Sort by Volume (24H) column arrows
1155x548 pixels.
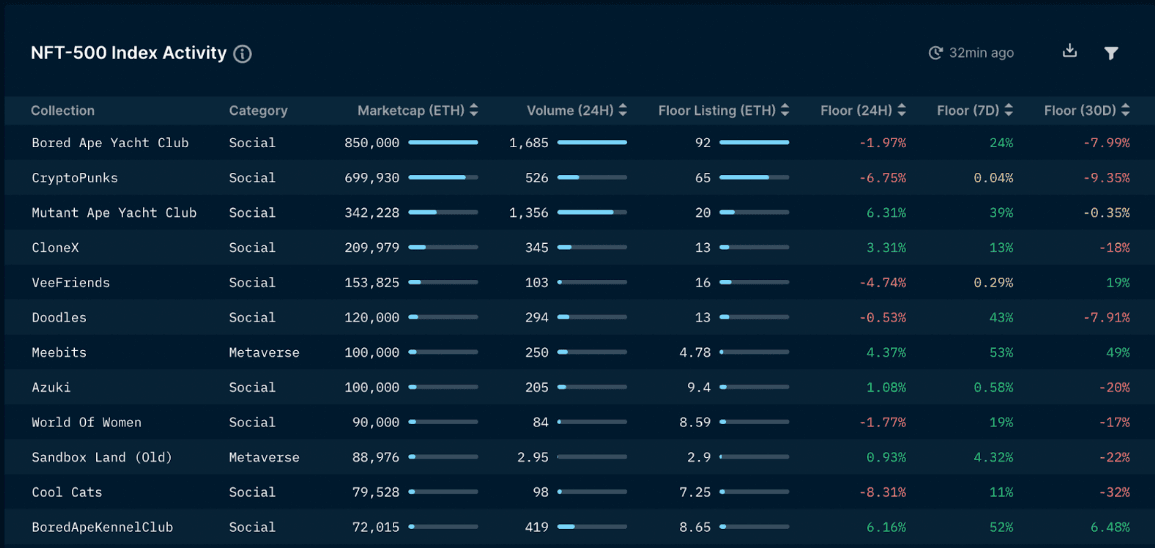click(x=623, y=110)
